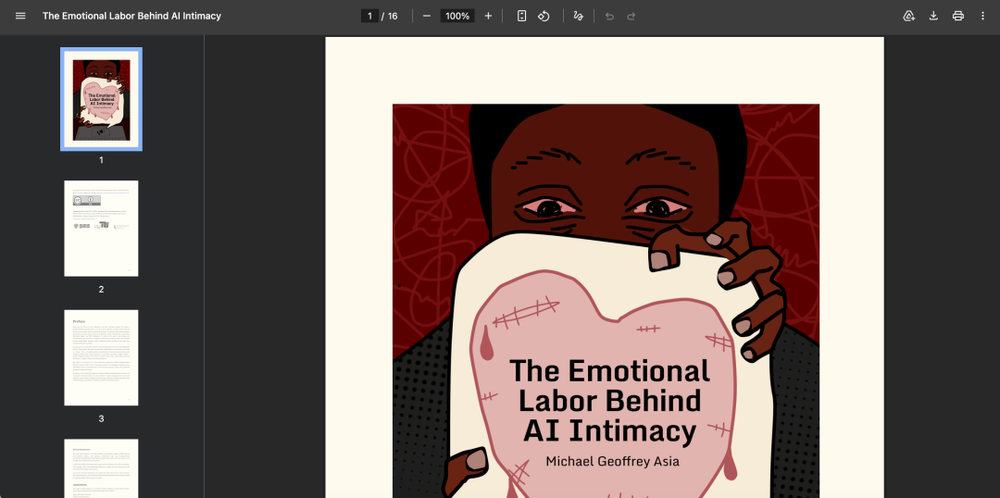Image resolution: width=1000 pixels, height=498 pixels.
Task: Click the undo arrow icon
Action: point(609,16)
